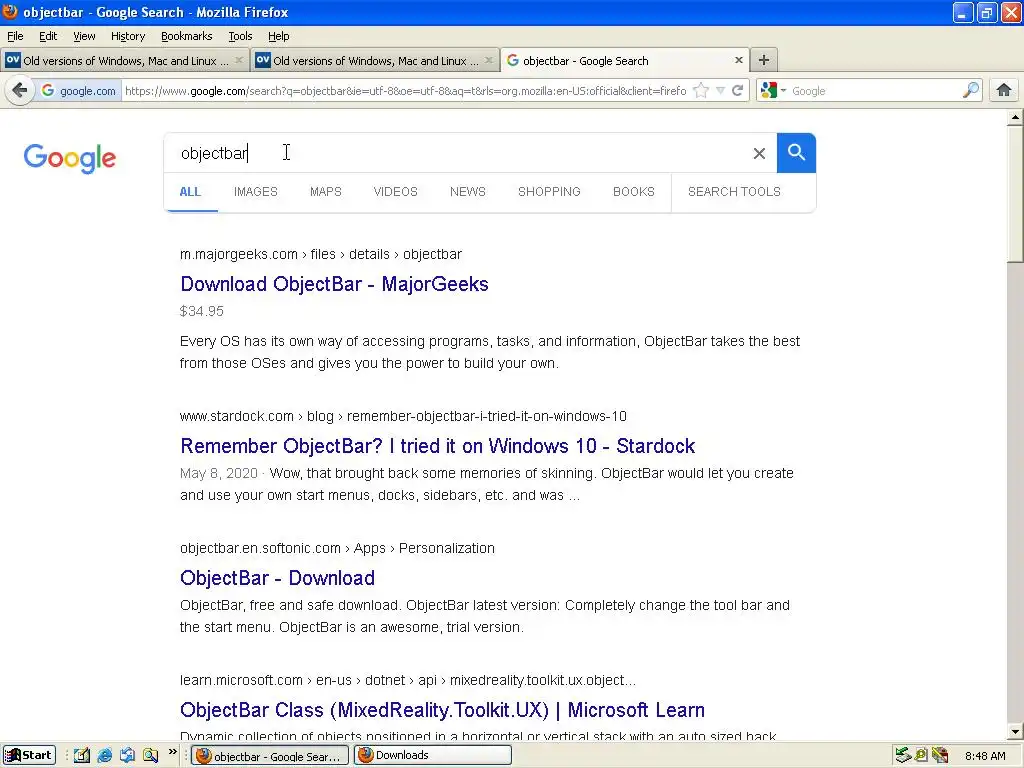
Task: Click the toolbar search magnifier icon
Action: [971, 90]
